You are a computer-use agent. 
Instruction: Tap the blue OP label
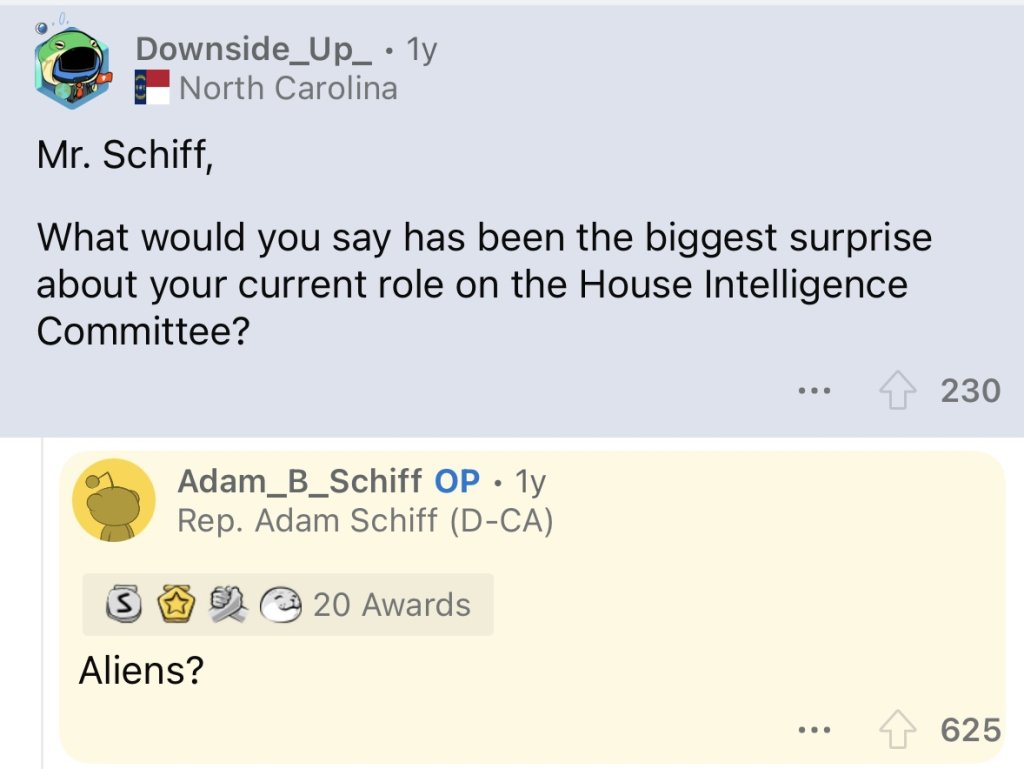pyautogui.click(x=457, y=481)
